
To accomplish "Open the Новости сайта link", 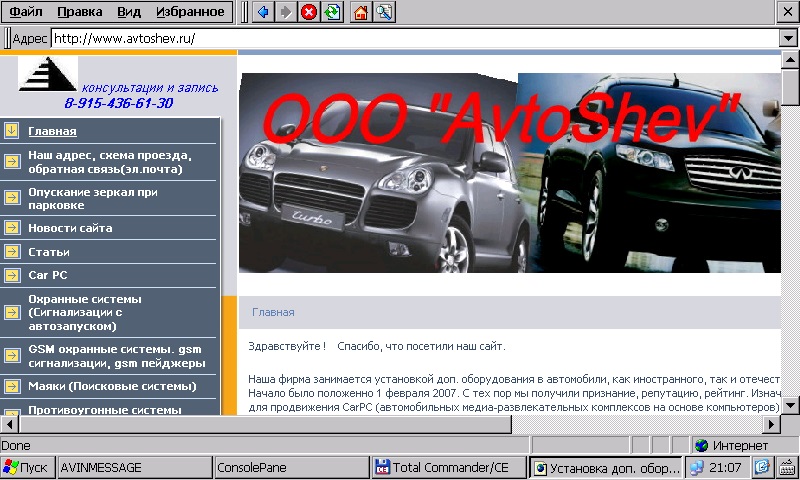I will [70, 228].
